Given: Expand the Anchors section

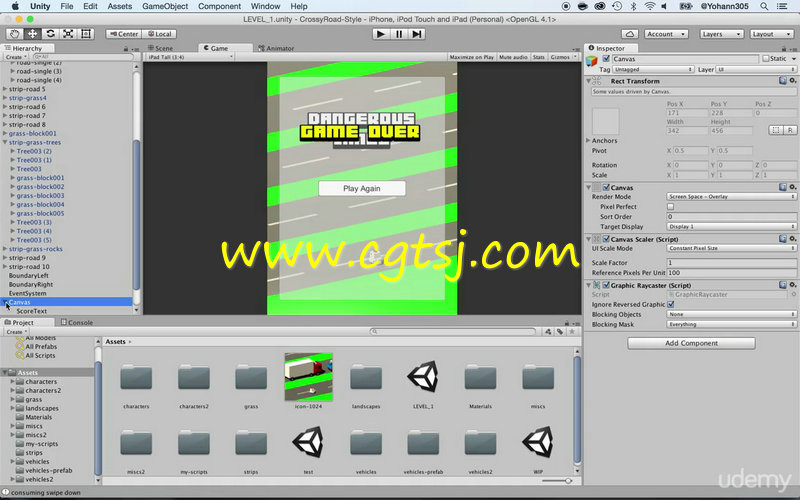Looking at the screenshot, I should [588, 140].
